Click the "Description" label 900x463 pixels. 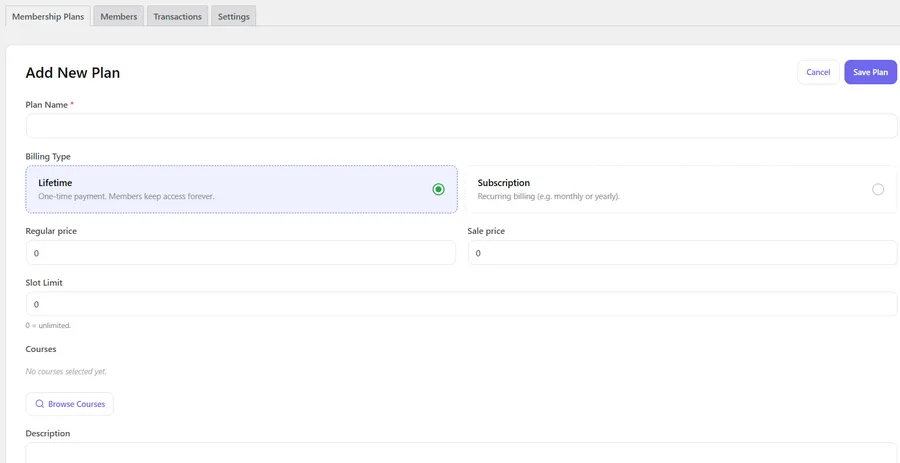[x=48, y=433]
